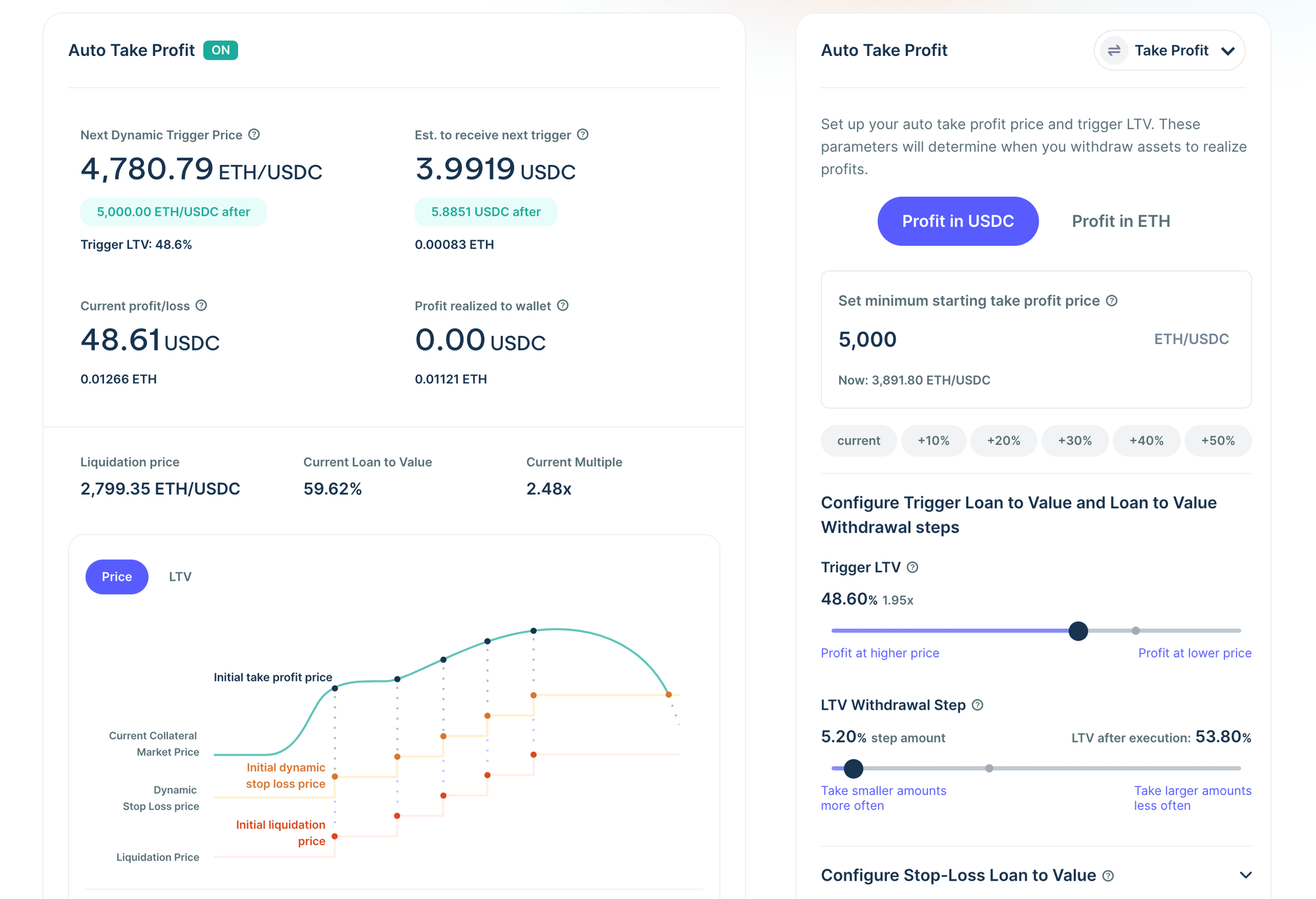Click the current price preset button
This screenshot has width=1316, height=899.
pyautogui.click(x=858, y=441)
